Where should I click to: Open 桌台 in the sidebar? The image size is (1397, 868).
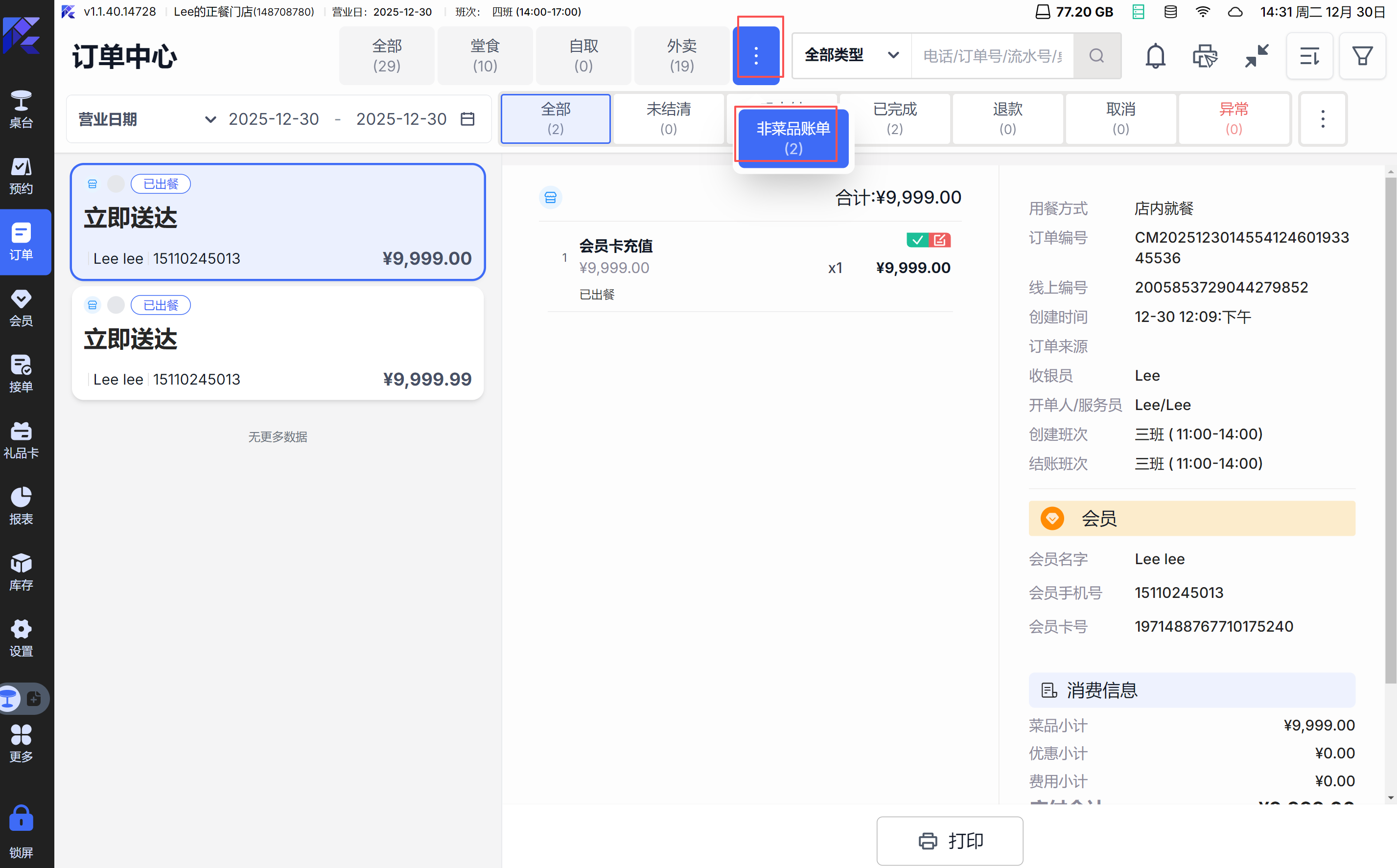(21, 109)
